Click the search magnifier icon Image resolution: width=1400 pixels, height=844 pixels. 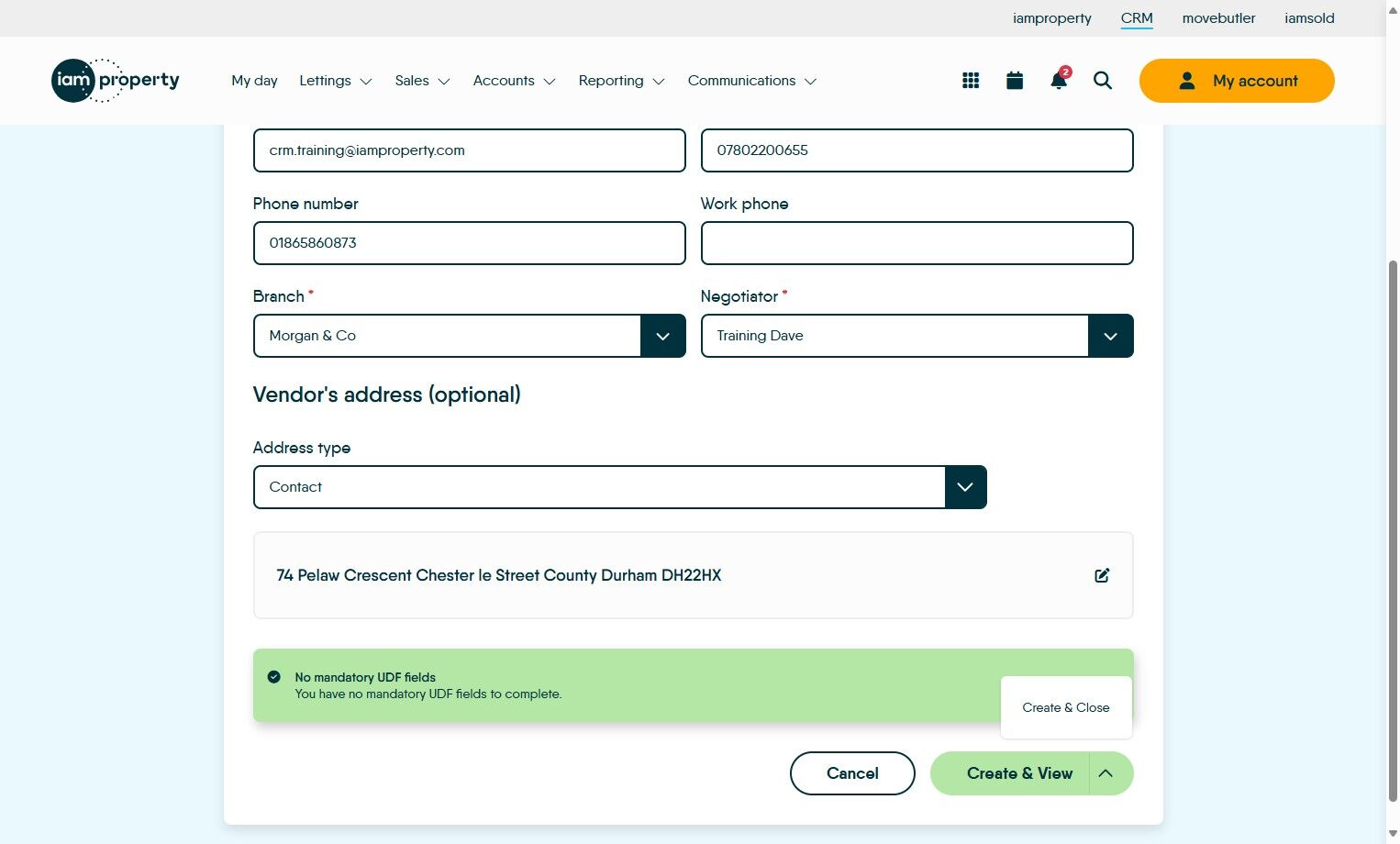point(1103,81)
